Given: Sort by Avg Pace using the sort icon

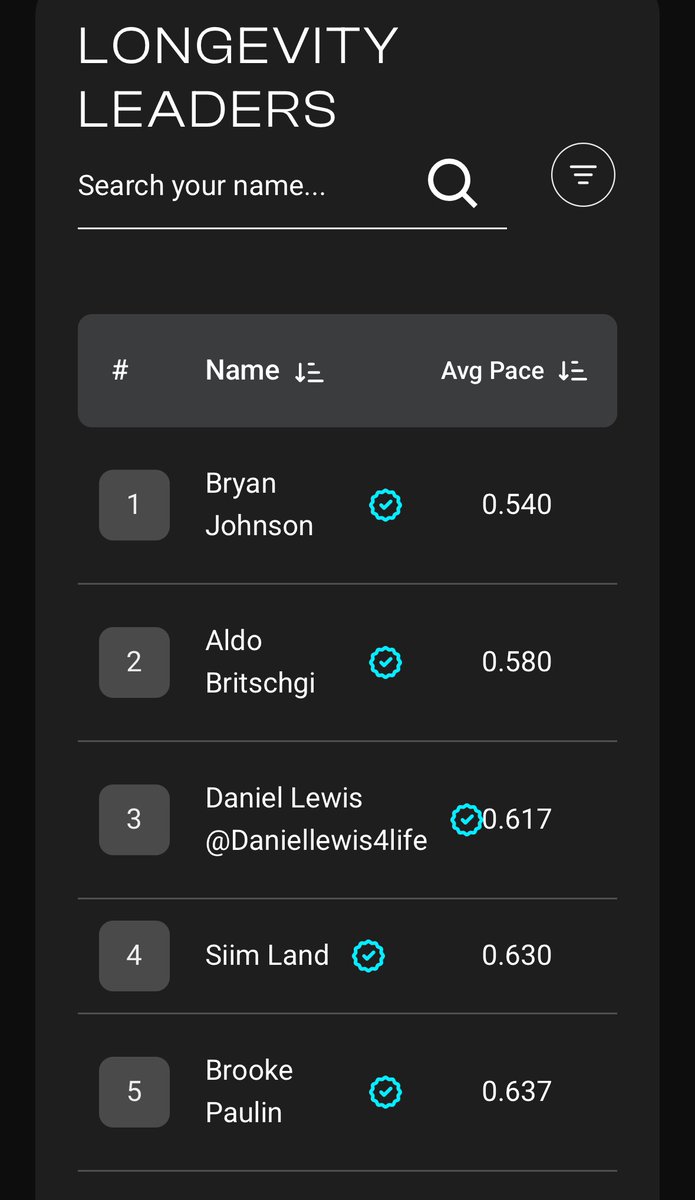Looking at the screenshot, I should pyautogui.click(x=572, y=371).
